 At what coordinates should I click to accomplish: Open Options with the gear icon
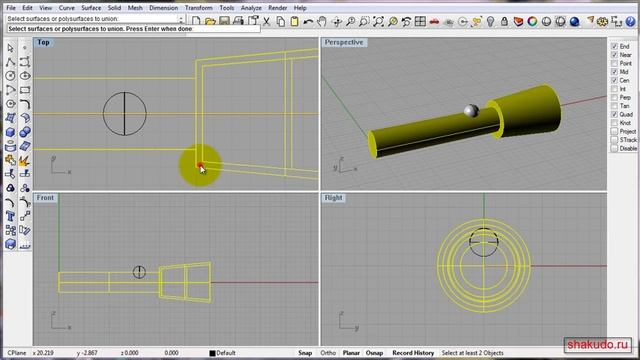[x=602, y=21]
